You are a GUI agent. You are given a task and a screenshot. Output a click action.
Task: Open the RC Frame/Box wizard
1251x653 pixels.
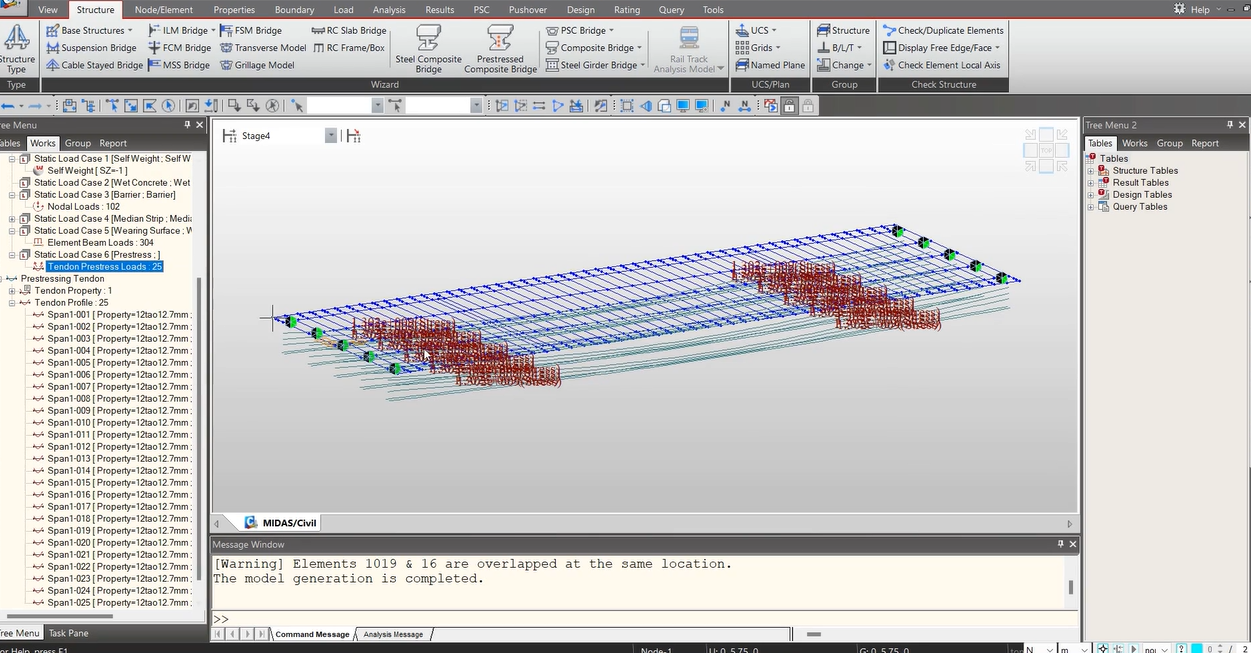(x=348, y=47)
